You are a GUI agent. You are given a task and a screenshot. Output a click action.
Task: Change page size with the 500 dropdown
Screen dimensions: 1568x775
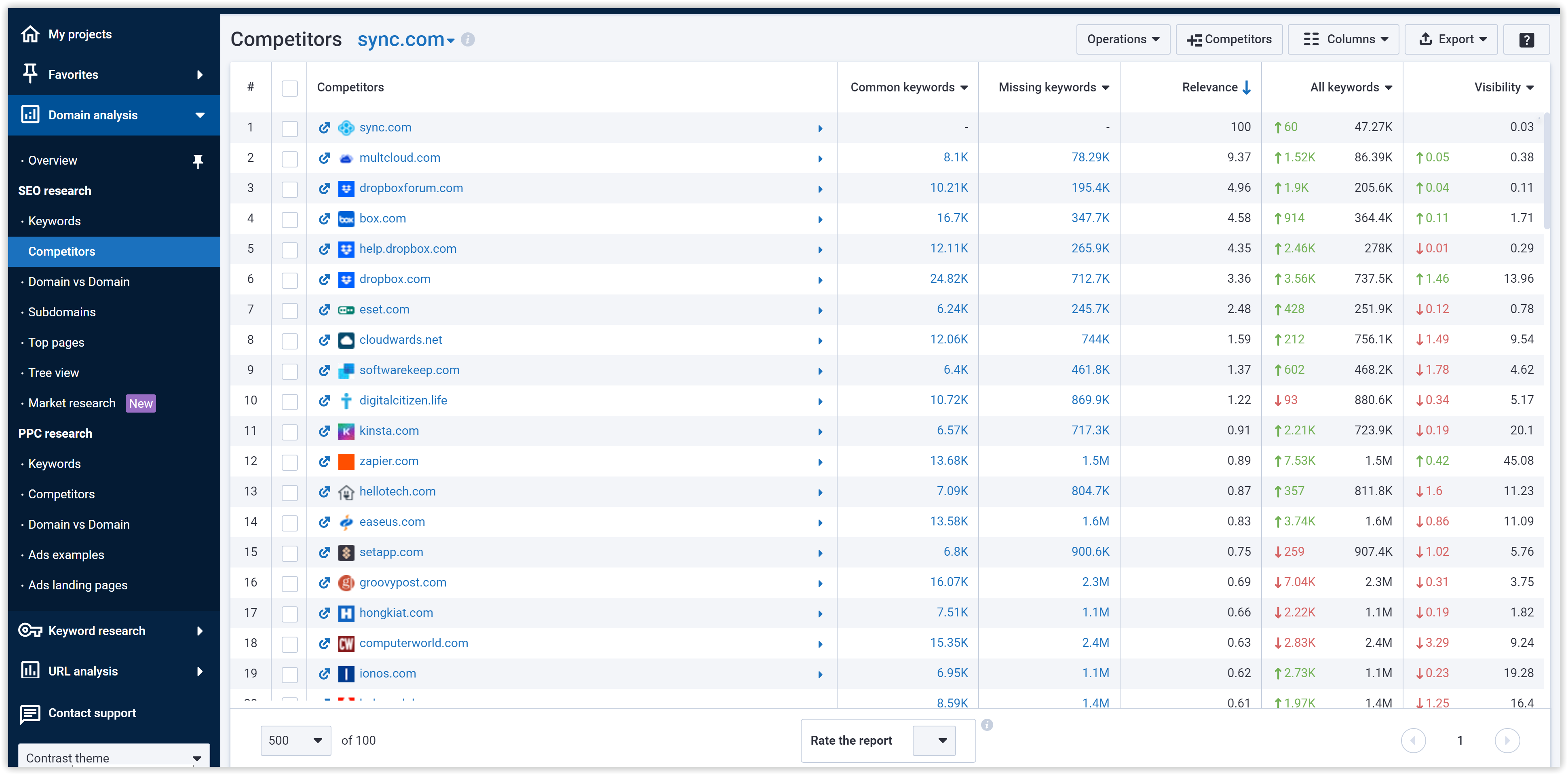click(296, 740)
